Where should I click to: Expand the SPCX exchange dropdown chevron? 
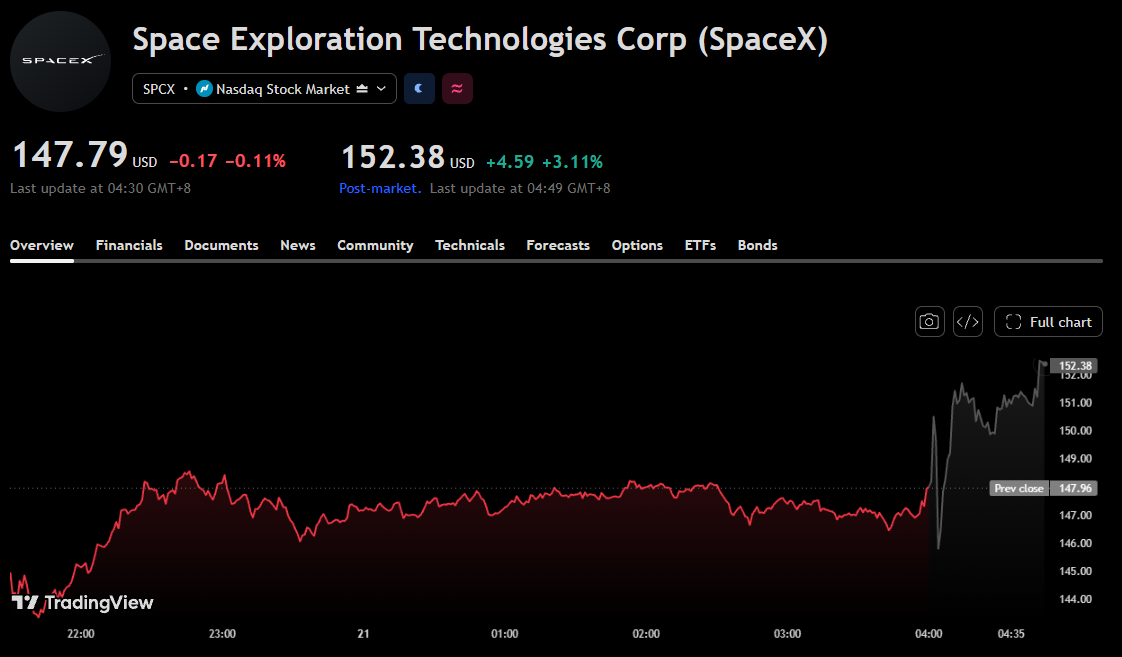pos(381,89)
